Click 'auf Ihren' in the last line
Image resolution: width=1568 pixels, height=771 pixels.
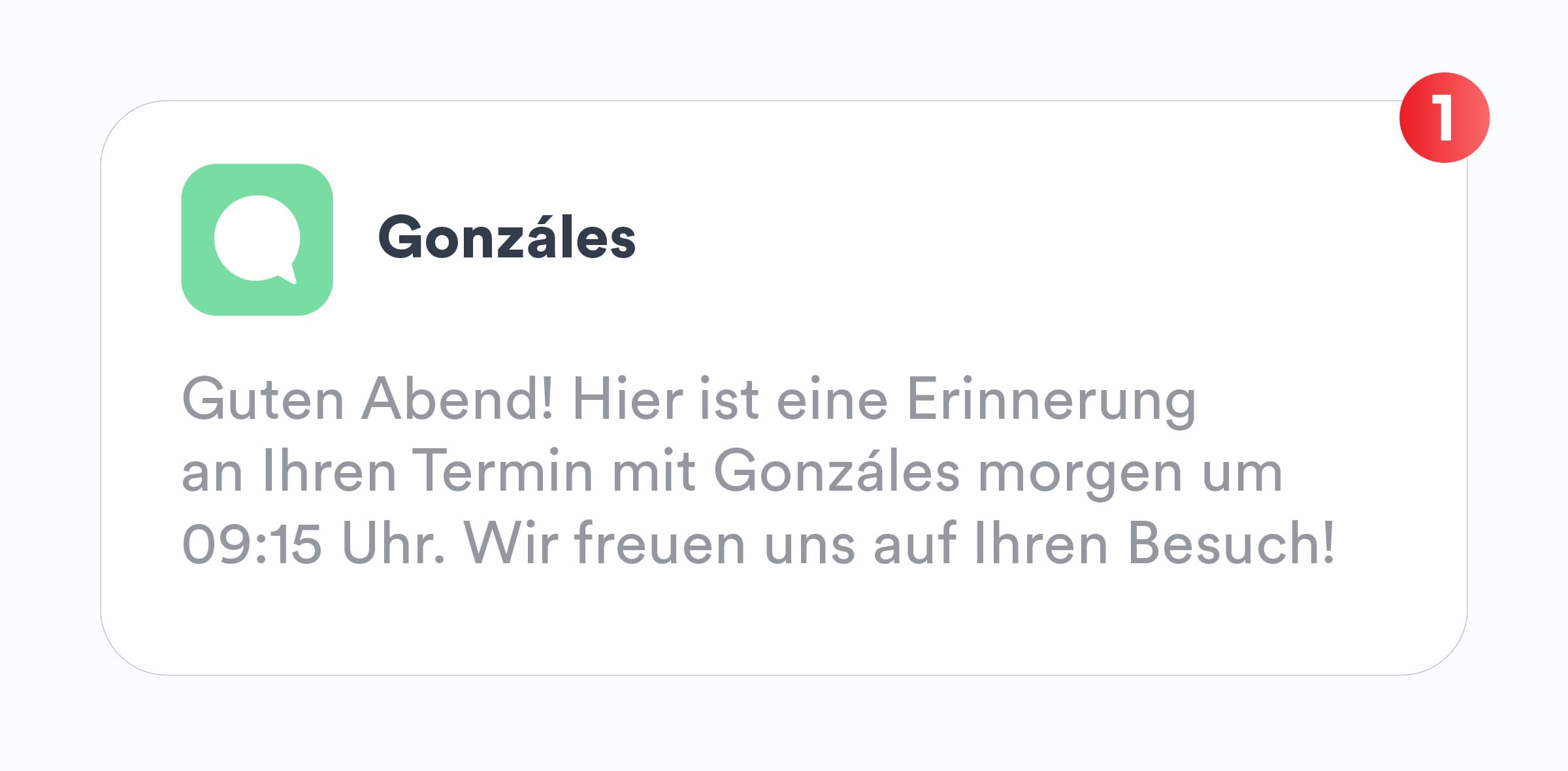coord(990,543)
